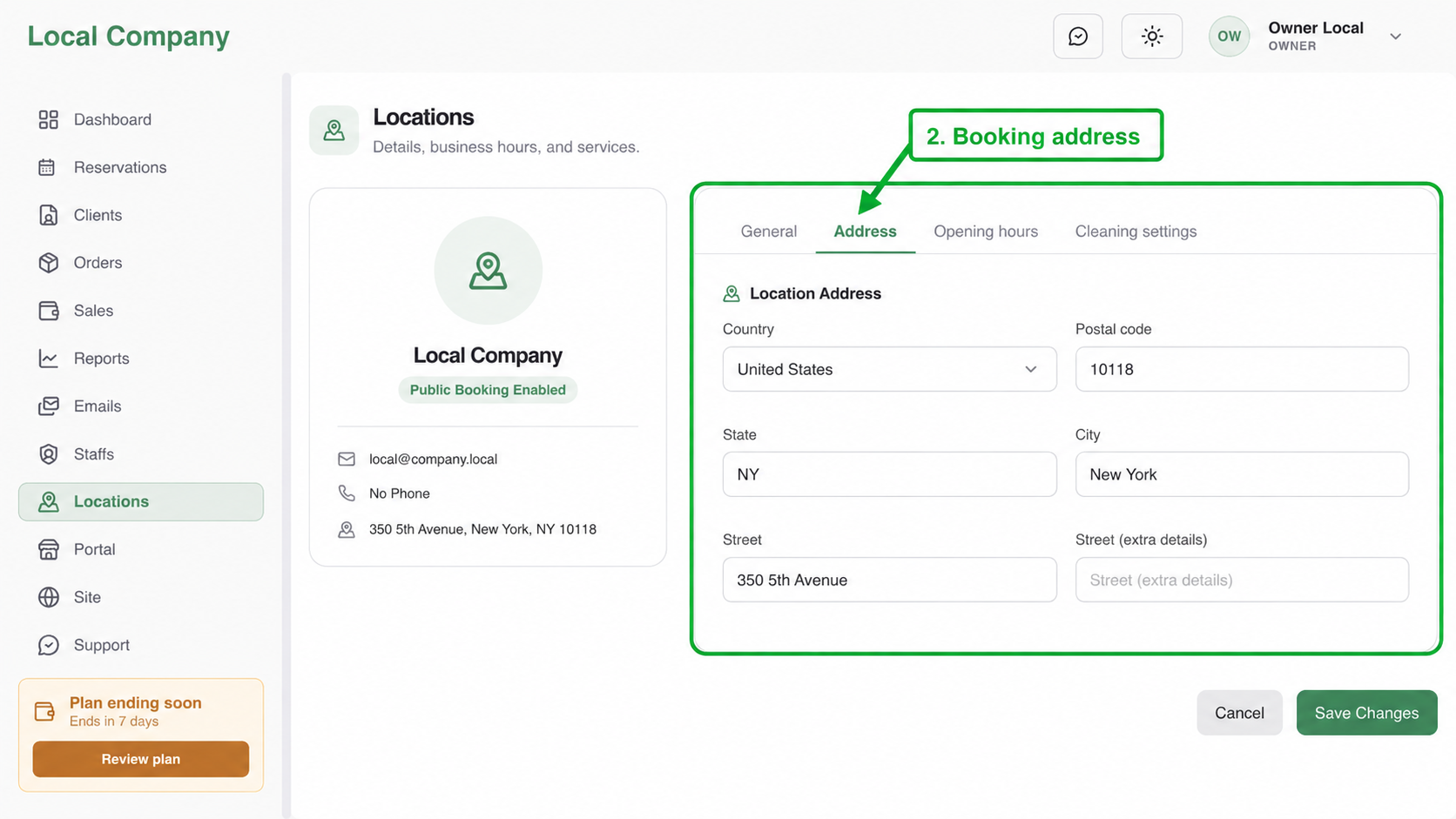Select the Address tab
The image size is (1456, 819).
tap(865, 232)
